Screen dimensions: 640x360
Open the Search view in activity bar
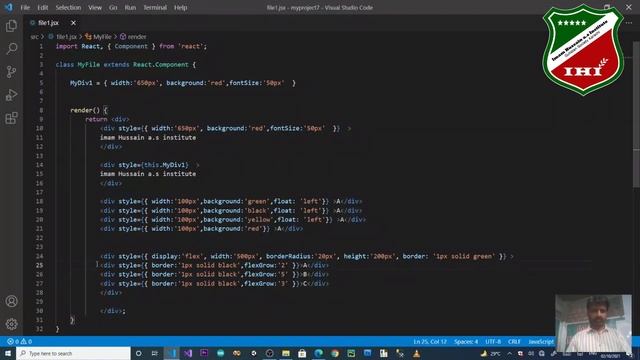[11, 49]
